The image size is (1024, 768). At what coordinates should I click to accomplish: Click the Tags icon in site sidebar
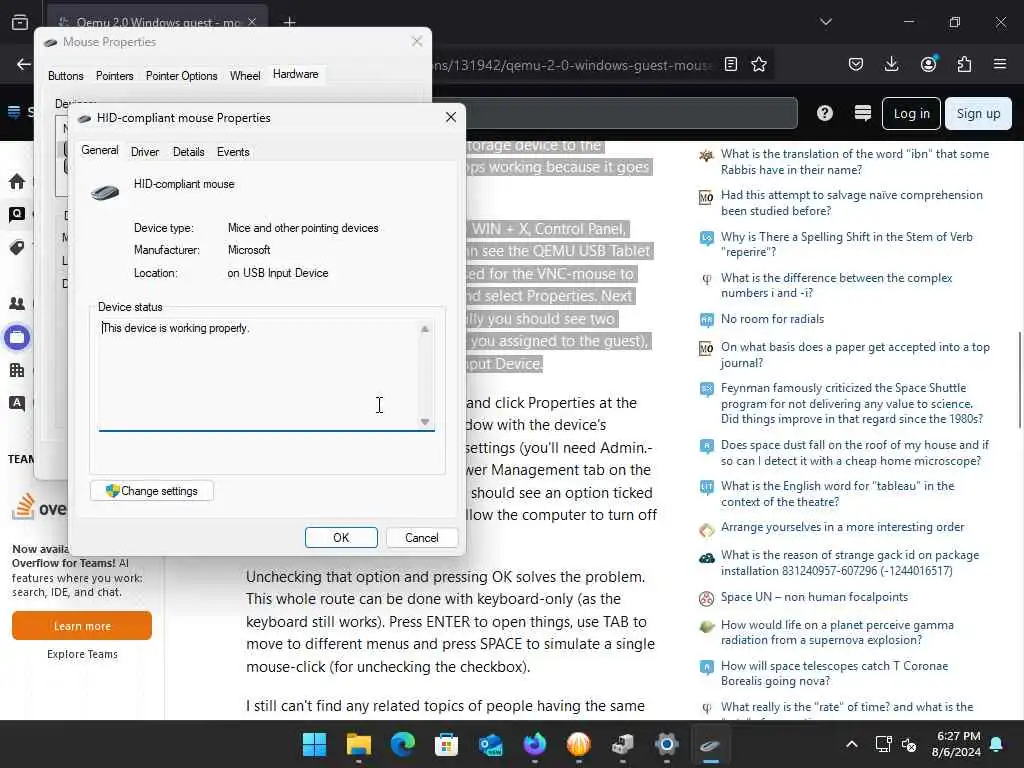click(17, 248)
